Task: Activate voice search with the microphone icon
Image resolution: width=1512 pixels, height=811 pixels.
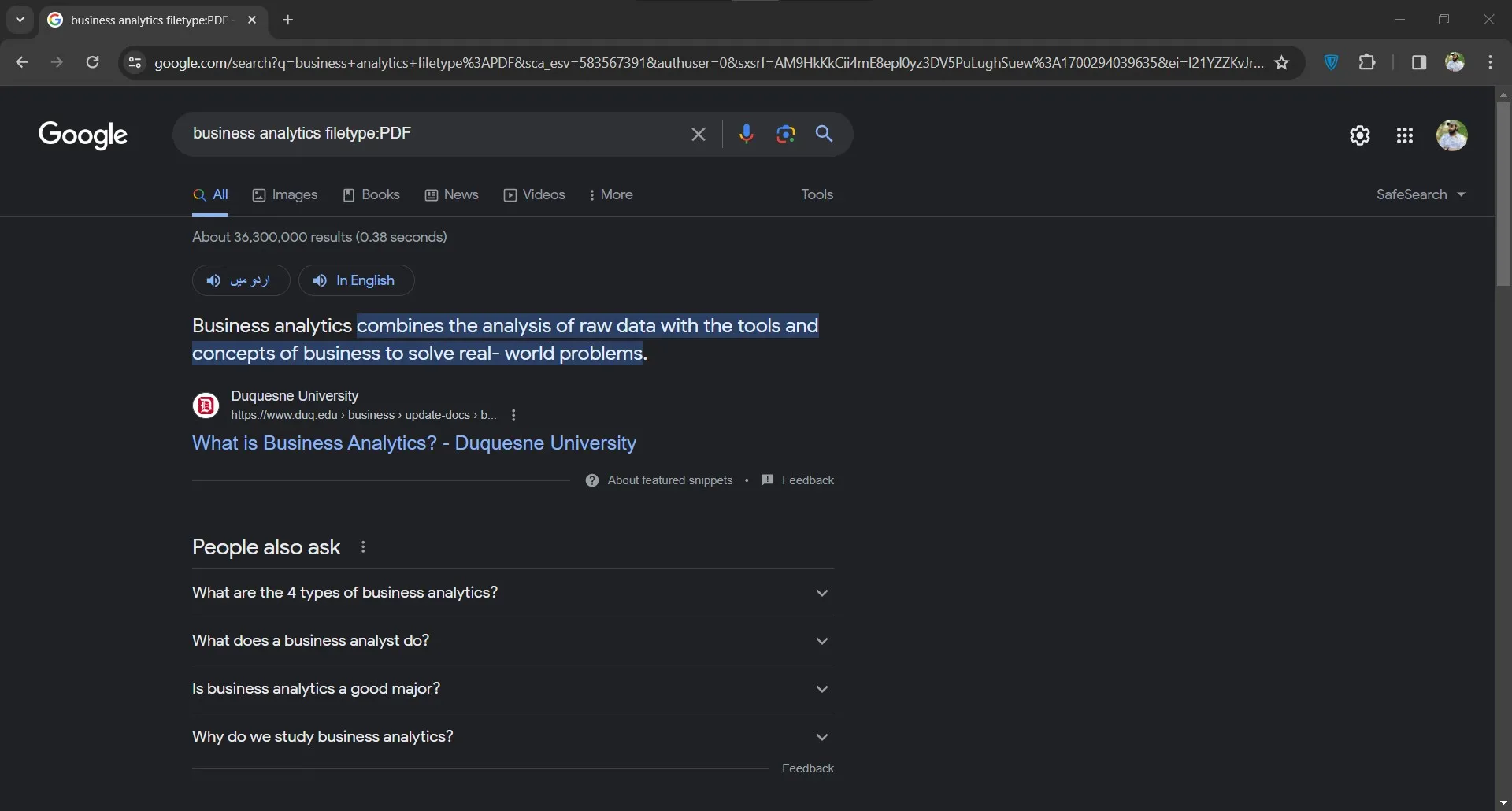Action: click(x=747, y=134)
